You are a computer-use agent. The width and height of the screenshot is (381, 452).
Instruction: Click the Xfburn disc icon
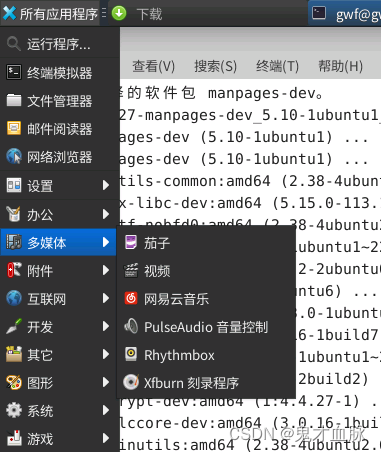(x=131, y=382)
